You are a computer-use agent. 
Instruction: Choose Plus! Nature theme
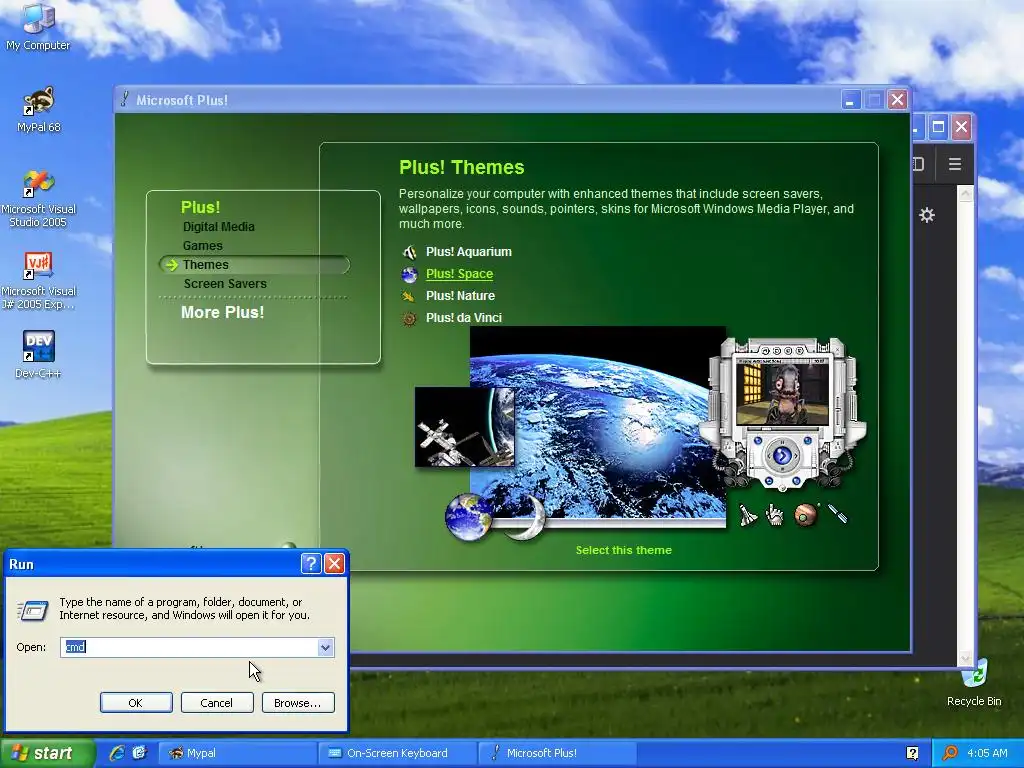tap(460, 296)
